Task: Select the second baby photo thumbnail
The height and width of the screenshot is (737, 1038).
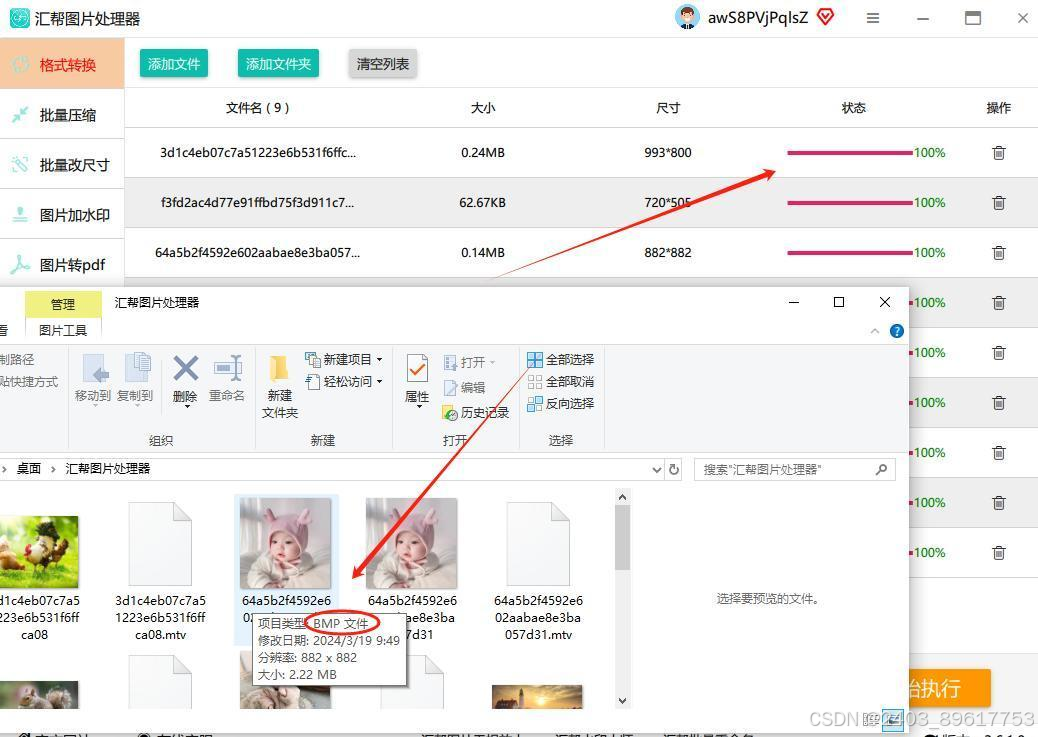Action: click(x=412, y=544)
